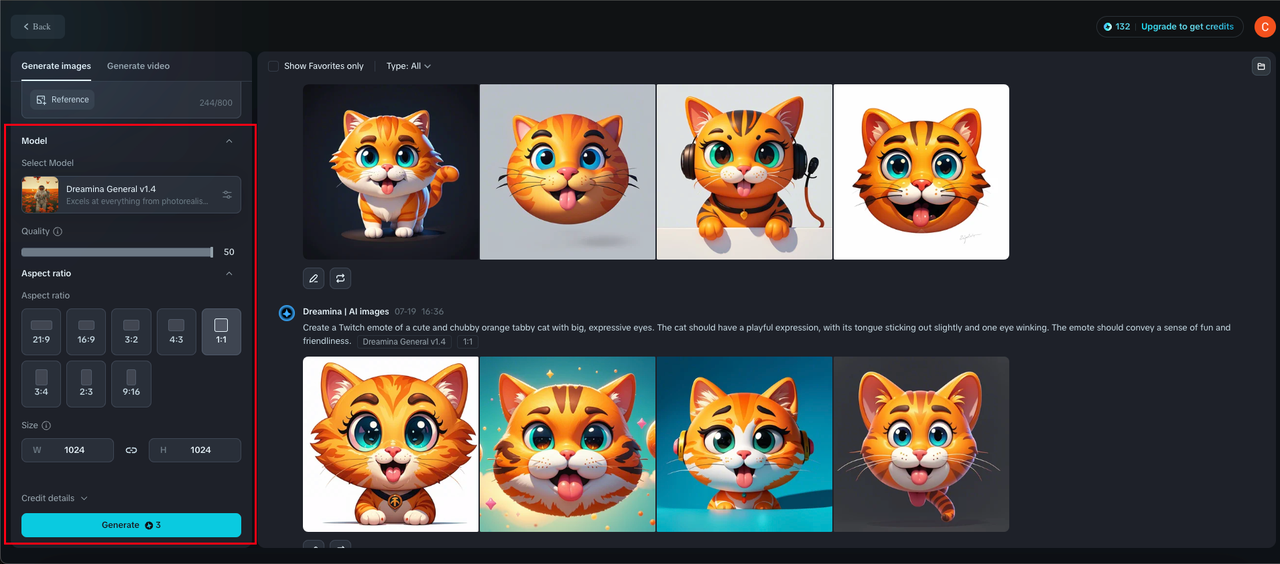Click the Generate button

coord(131,525)
